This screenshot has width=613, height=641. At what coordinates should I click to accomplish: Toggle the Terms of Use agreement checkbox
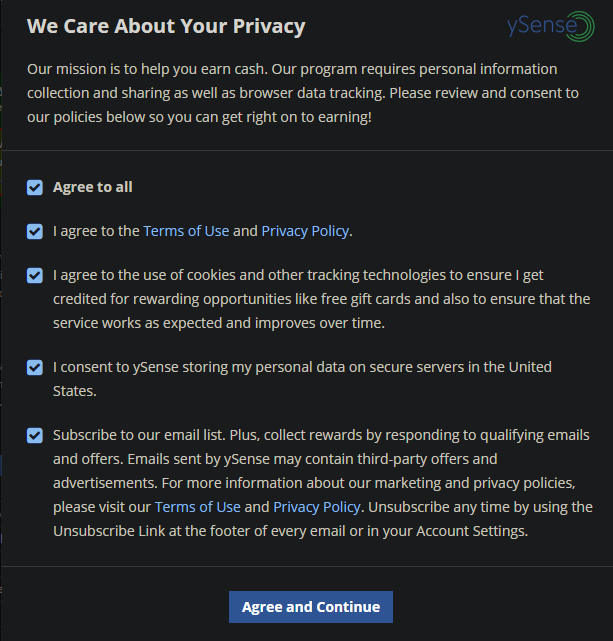coord(35,231)
